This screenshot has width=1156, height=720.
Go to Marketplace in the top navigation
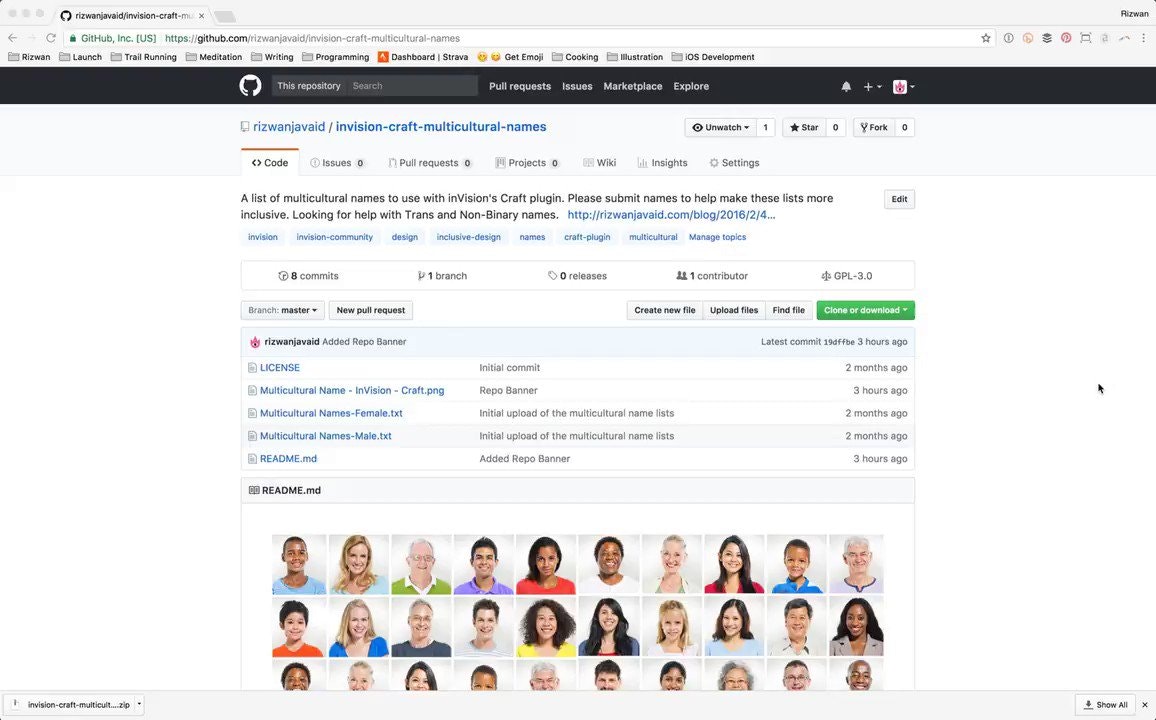pos(633,86)
